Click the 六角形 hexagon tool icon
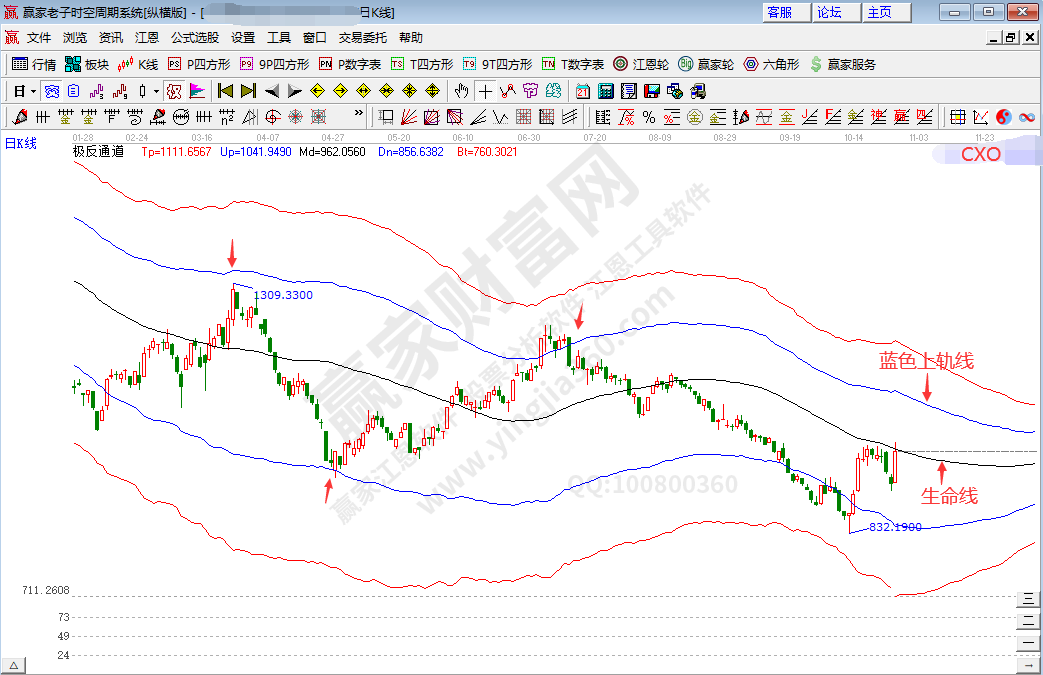1043x675 pixels. [771, 64]
